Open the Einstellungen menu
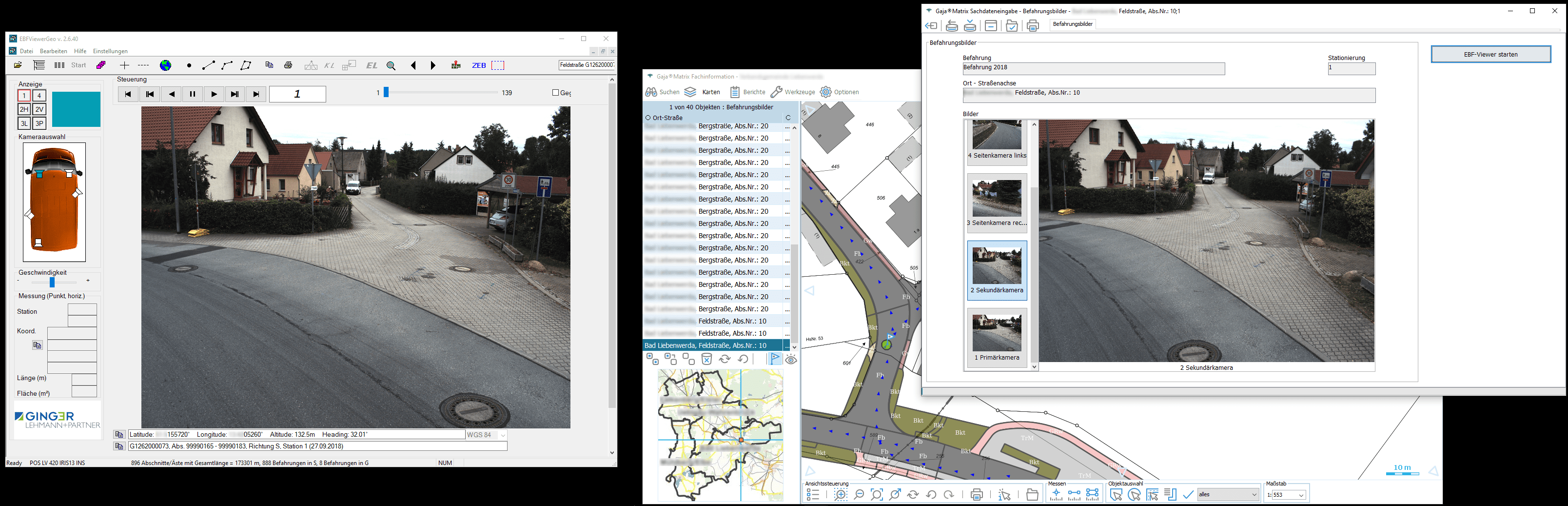The width and height of the screenshot is (1568, 506). click(110, 51)
